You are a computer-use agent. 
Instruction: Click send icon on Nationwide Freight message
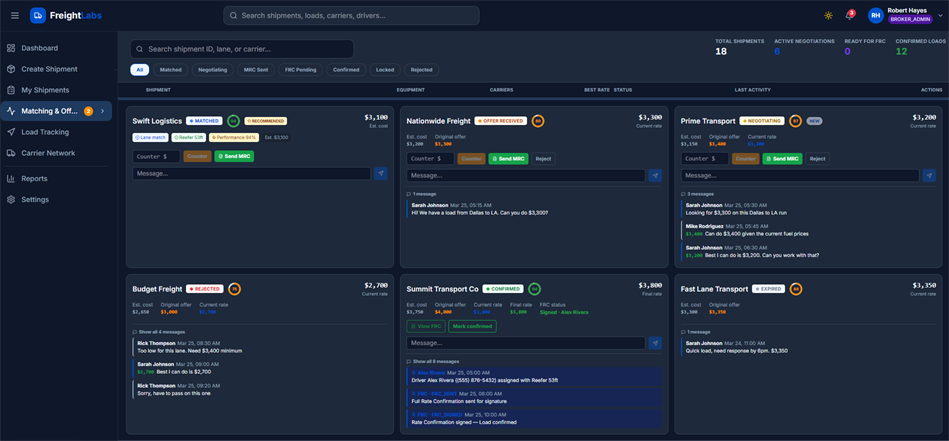(x=655, y=175)
